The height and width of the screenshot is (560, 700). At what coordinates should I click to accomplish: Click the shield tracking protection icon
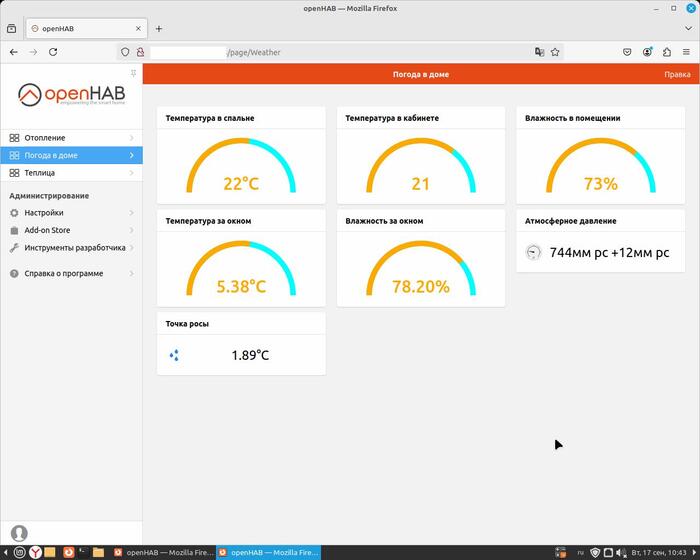125,52
